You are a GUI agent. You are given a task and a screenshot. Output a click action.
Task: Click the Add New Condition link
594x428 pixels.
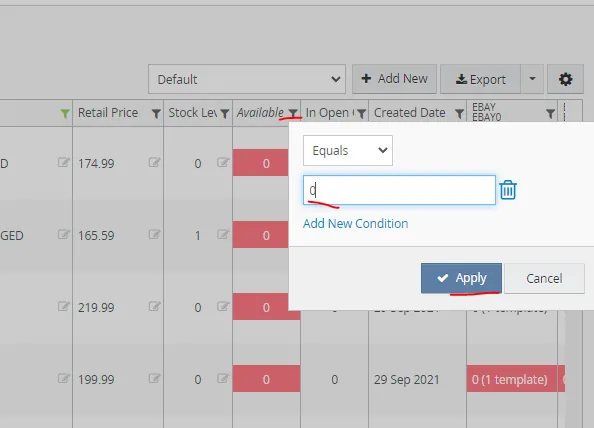pos(355,223)
